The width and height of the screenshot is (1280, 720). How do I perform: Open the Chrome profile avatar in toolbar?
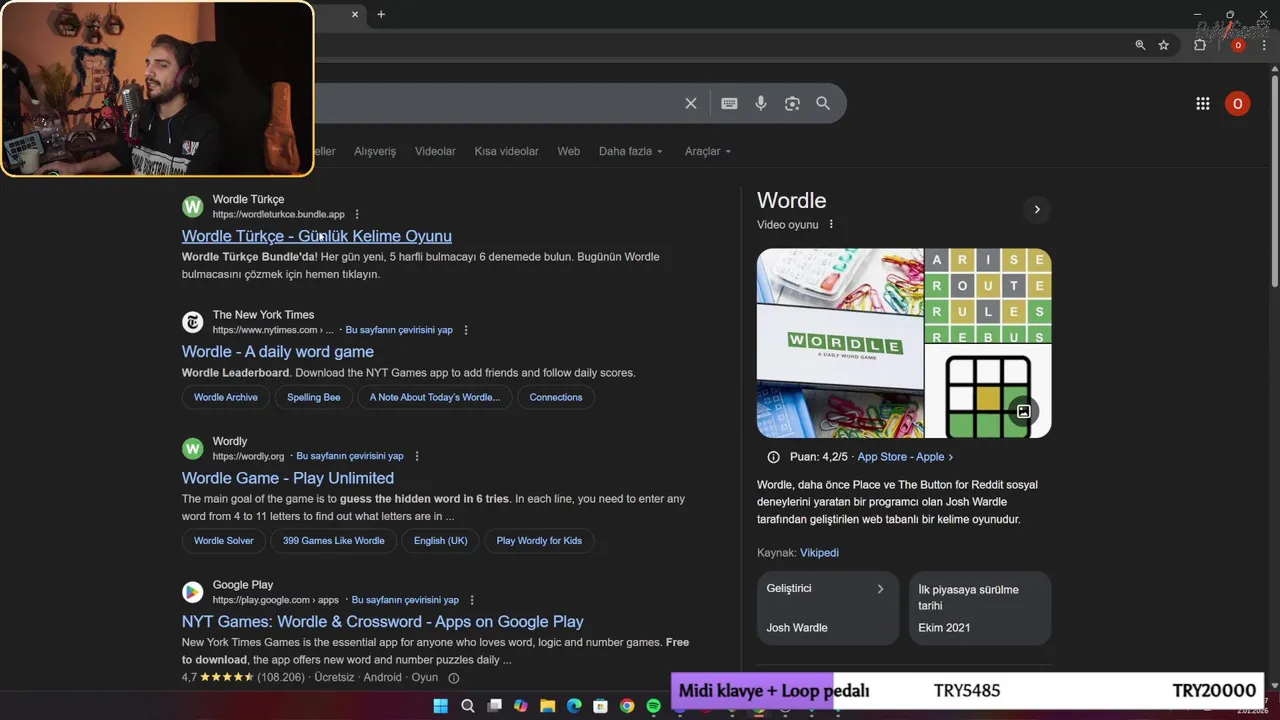pyautogui.click(x=1238, y=45)
